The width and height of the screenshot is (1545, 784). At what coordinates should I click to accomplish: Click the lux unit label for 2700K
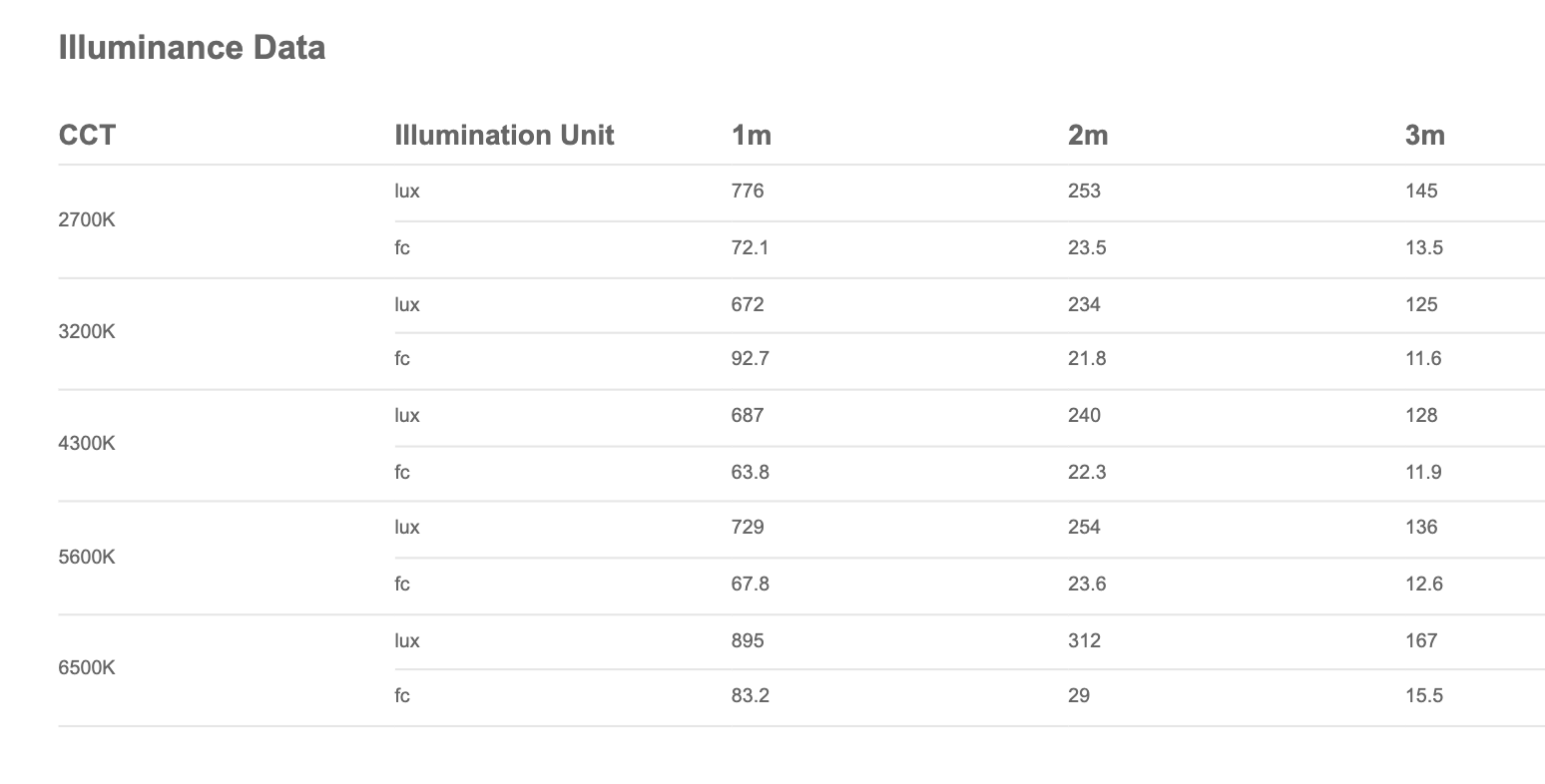[407, 191]
